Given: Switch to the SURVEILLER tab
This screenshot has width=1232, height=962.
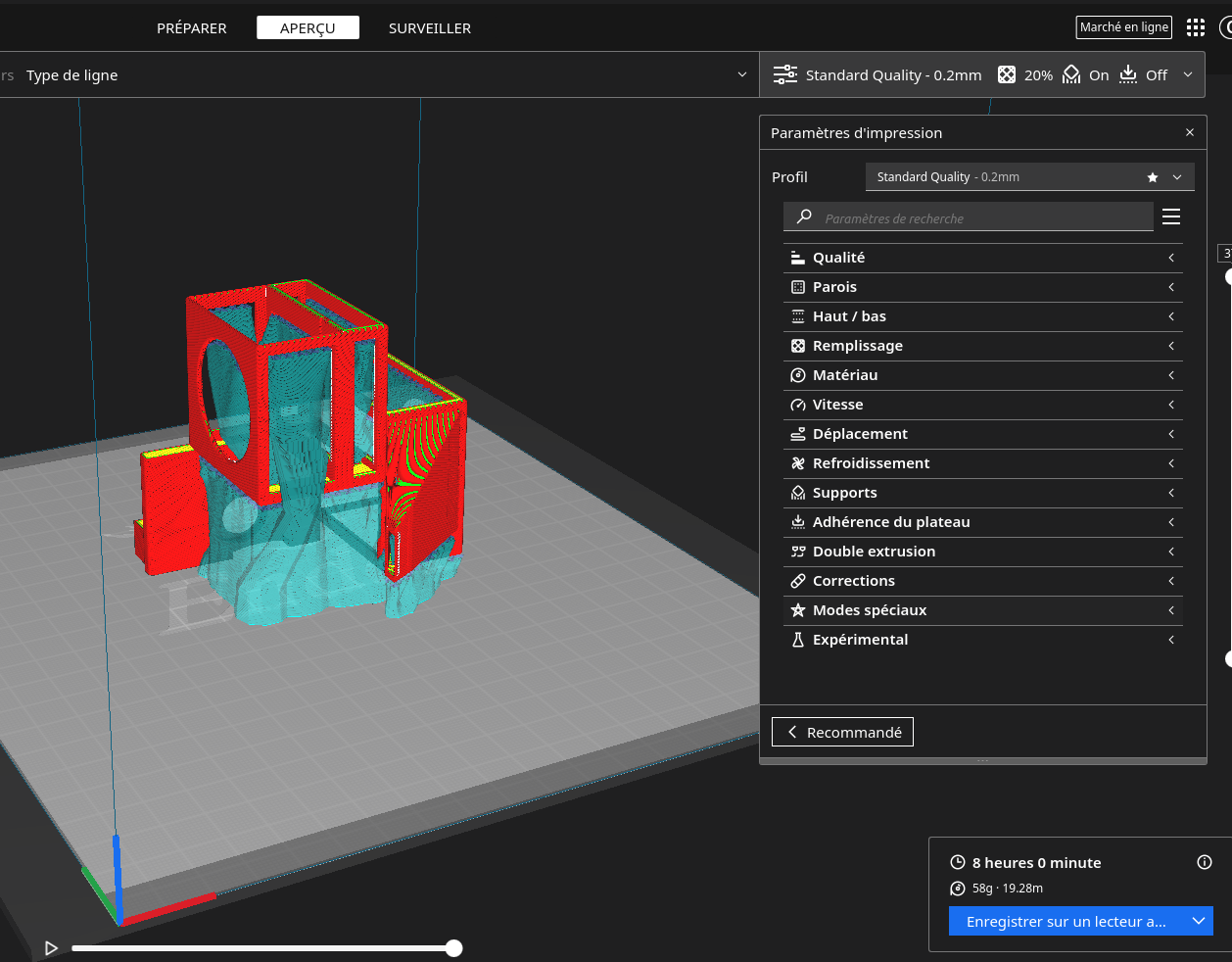Looking at the screenshot, I should [430, 28].
